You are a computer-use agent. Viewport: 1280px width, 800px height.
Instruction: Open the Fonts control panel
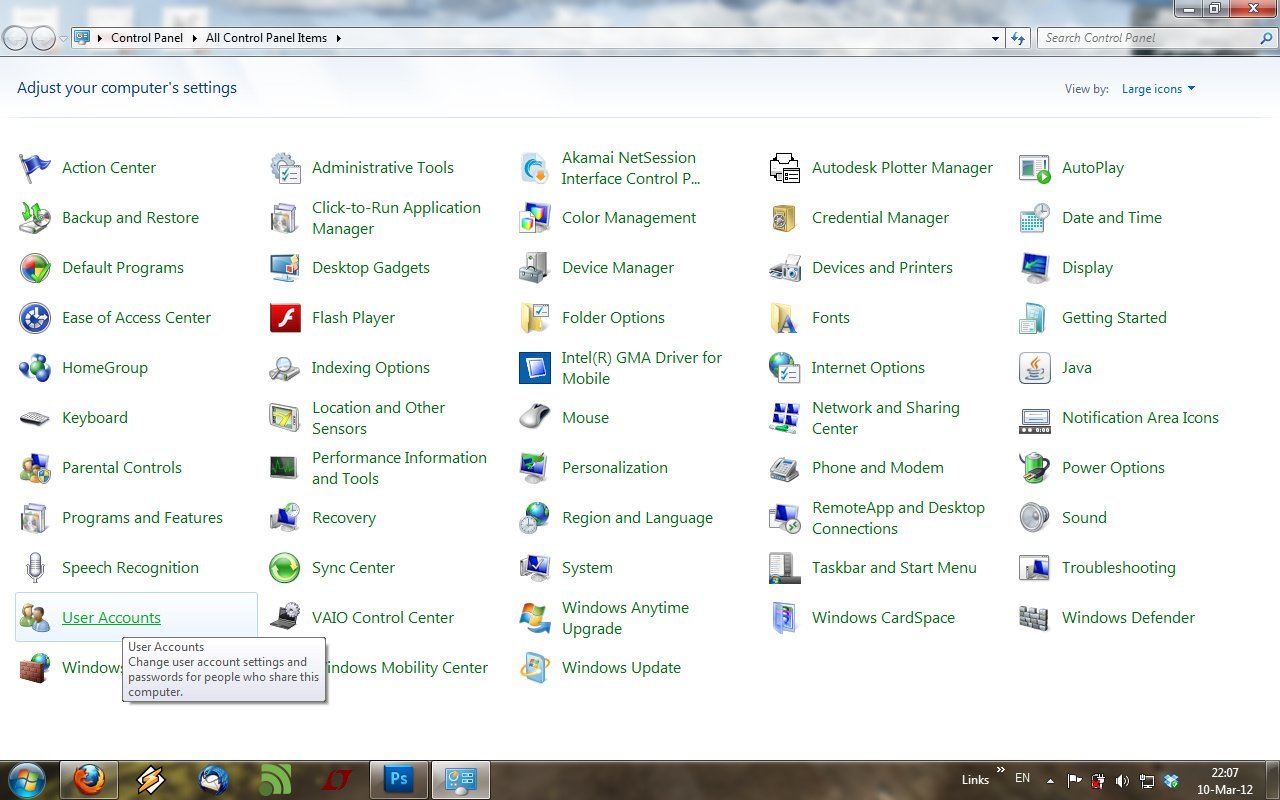tap(831, 317)
